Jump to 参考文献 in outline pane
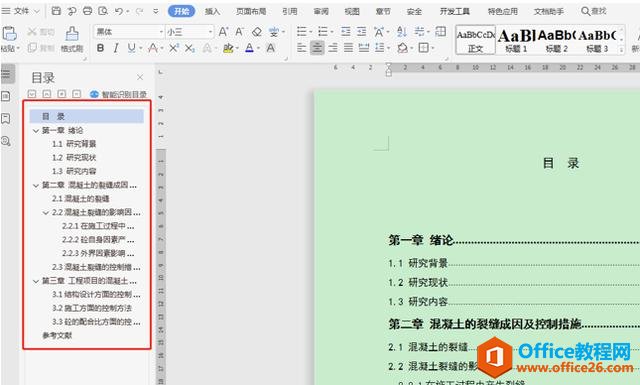The image size is (640, 385). pyautogui.click(x=57, y=335)
